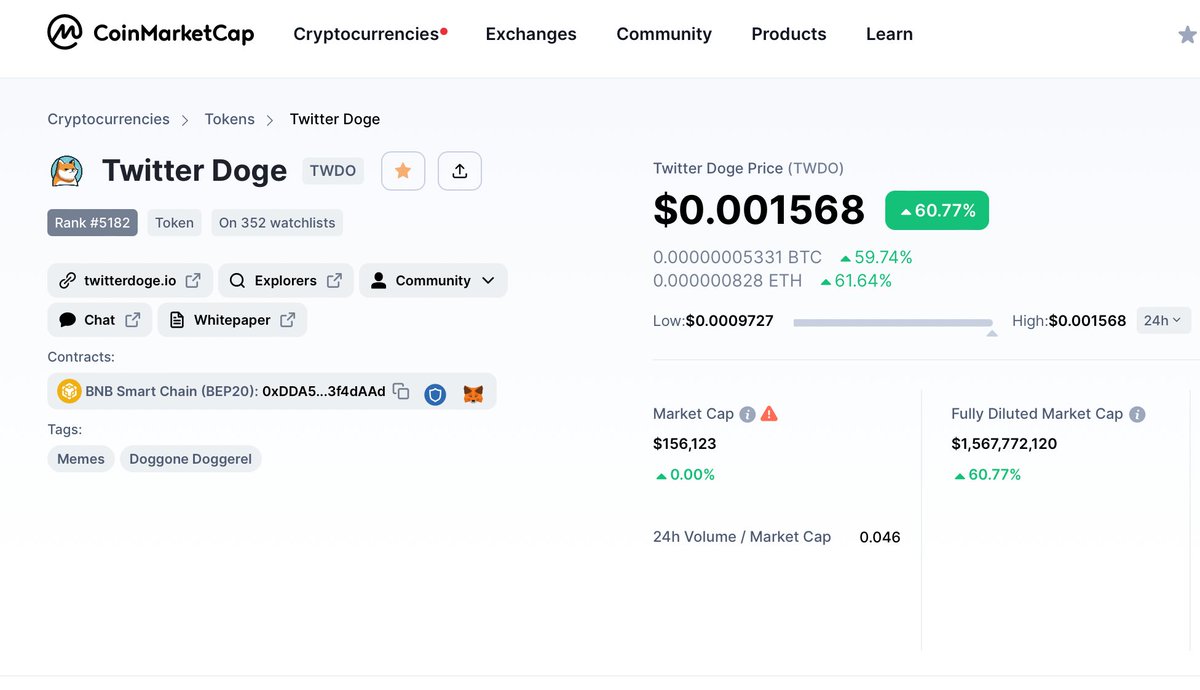The image size is (1200, 690).
Task: Click the Trust Wallet shield icon
Action: coord(435,394)
